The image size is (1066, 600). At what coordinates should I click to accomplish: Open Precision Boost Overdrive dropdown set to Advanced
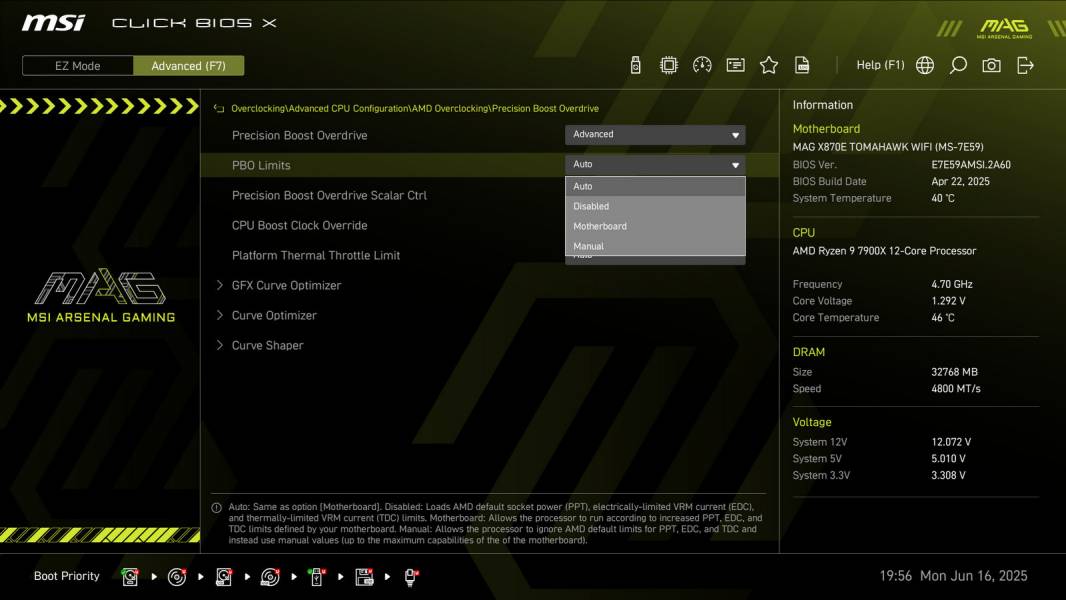[655, 135]
